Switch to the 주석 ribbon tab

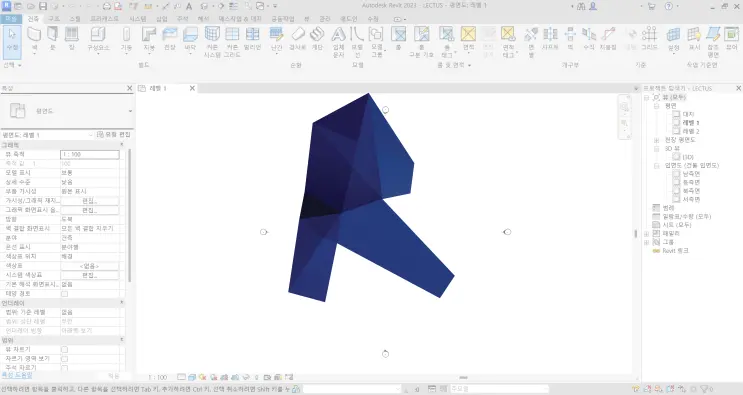[x=182, y=19]
